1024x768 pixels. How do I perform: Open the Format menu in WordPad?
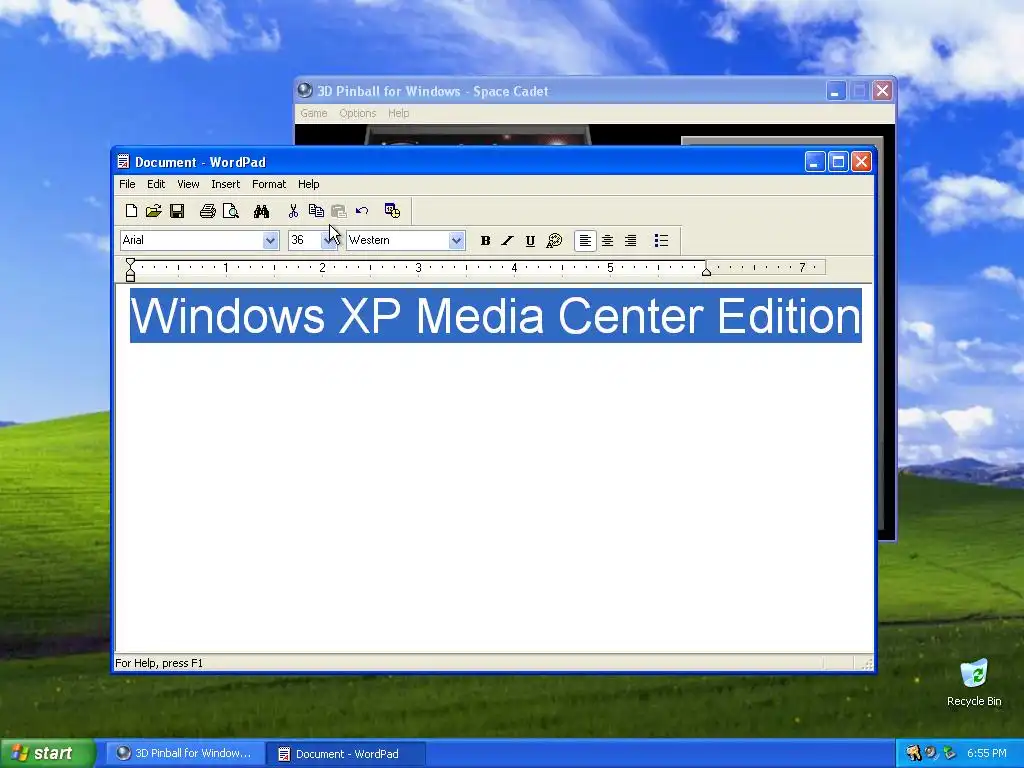pos(269,184)
